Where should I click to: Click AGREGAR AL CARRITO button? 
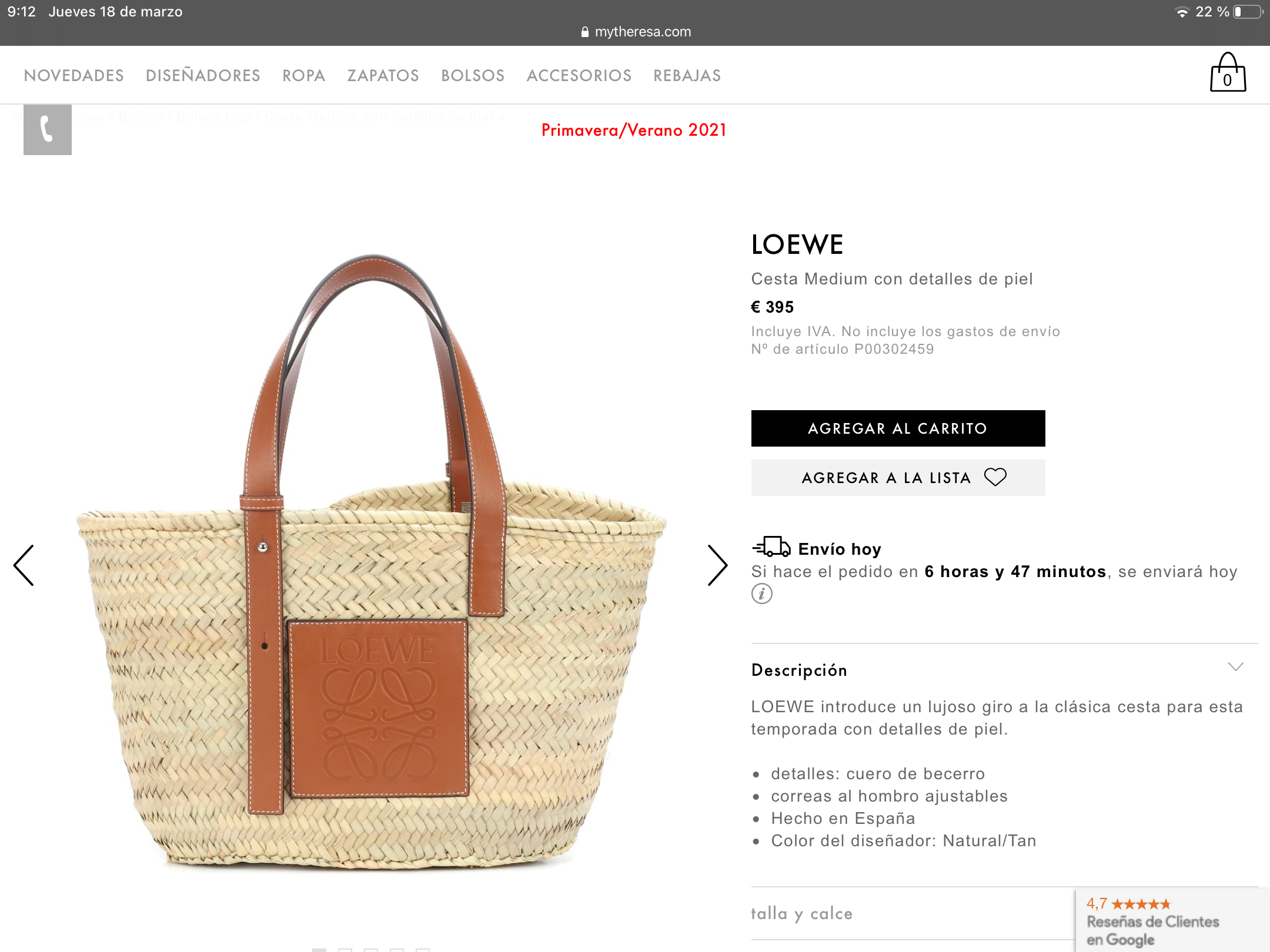[898, 428]
